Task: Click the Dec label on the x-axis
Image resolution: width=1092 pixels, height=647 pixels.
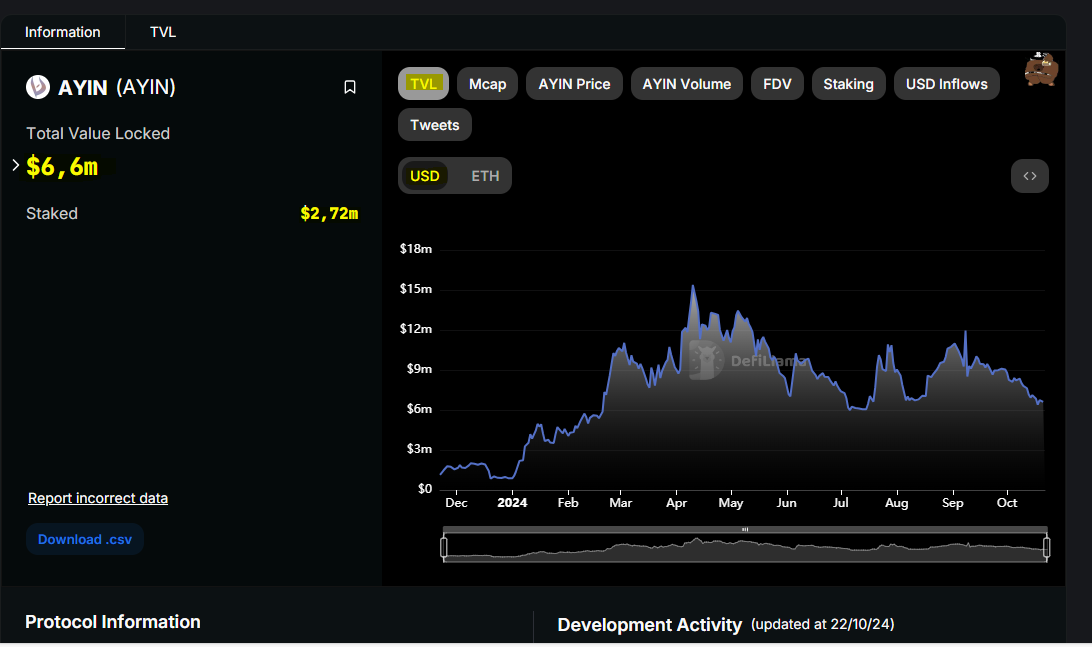Action: (x=456, y=503)
